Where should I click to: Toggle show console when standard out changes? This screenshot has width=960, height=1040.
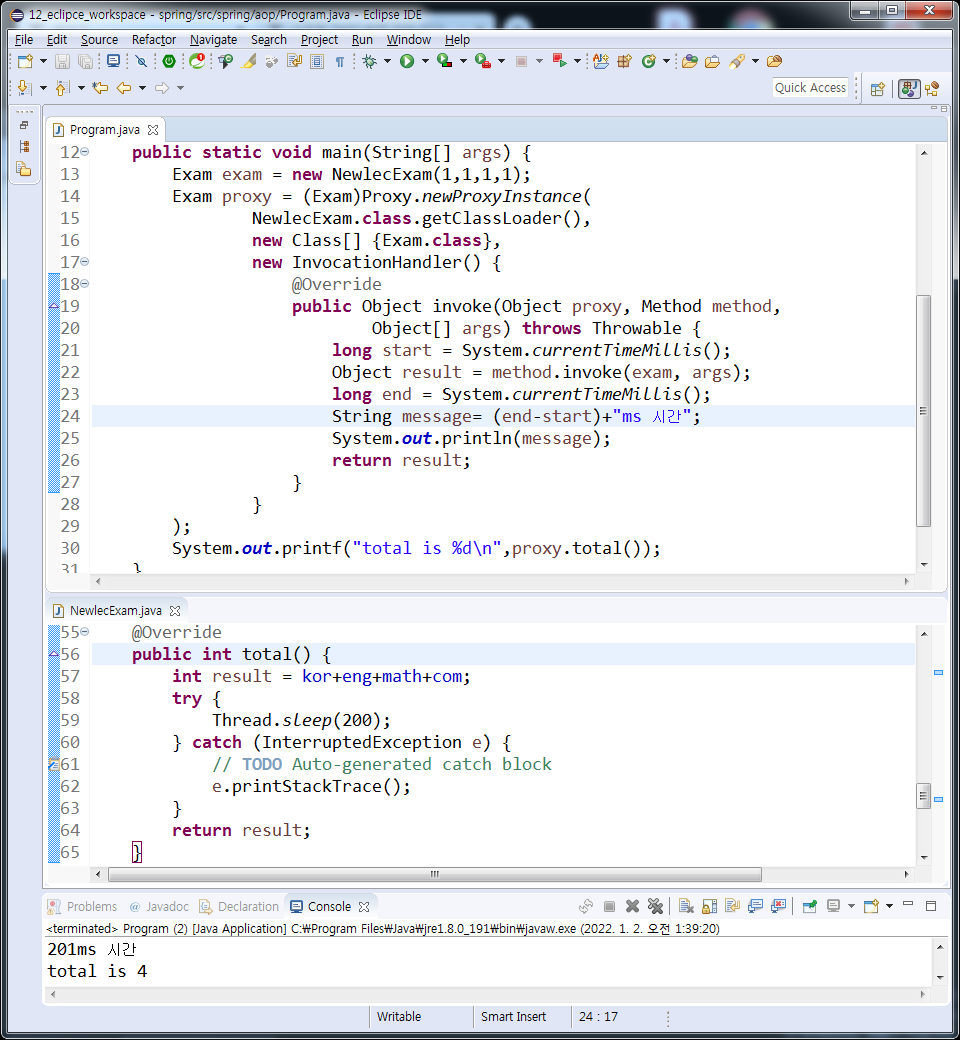pos(756,906)
